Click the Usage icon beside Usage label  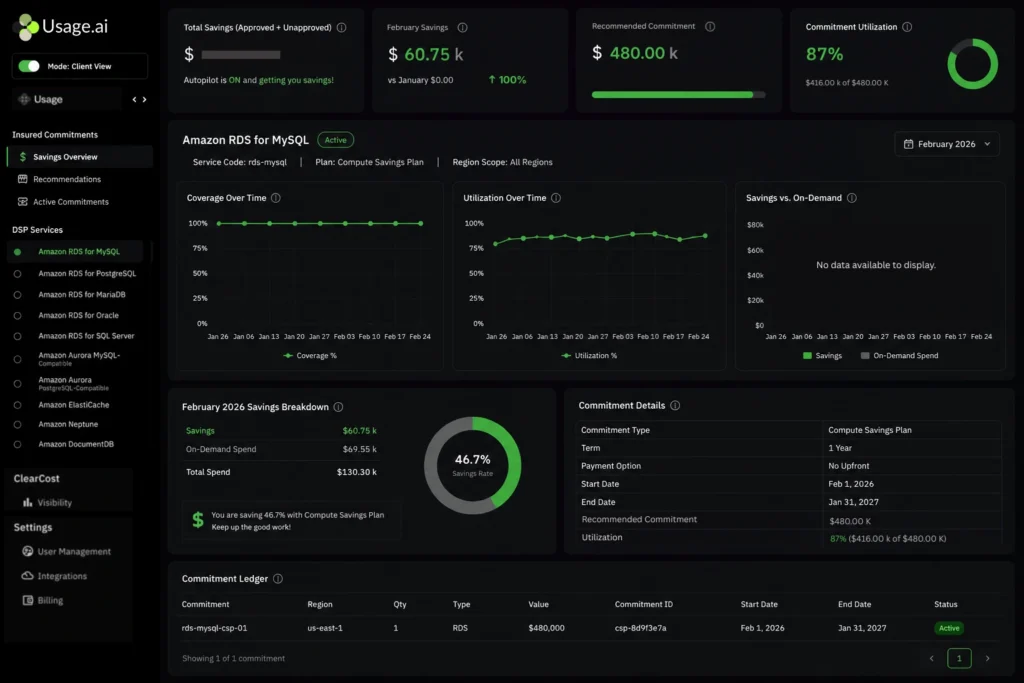point(24,99)
